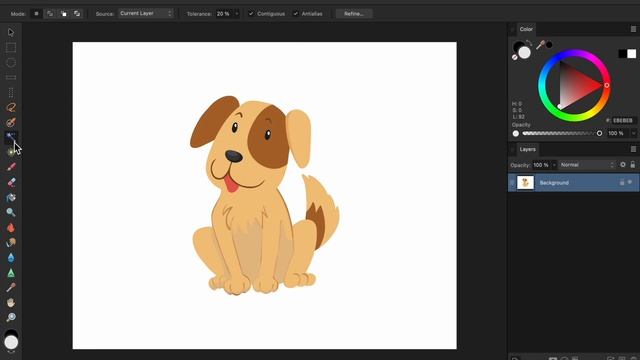Set selection mode to Subtract
640x360 pixels.
64,13
